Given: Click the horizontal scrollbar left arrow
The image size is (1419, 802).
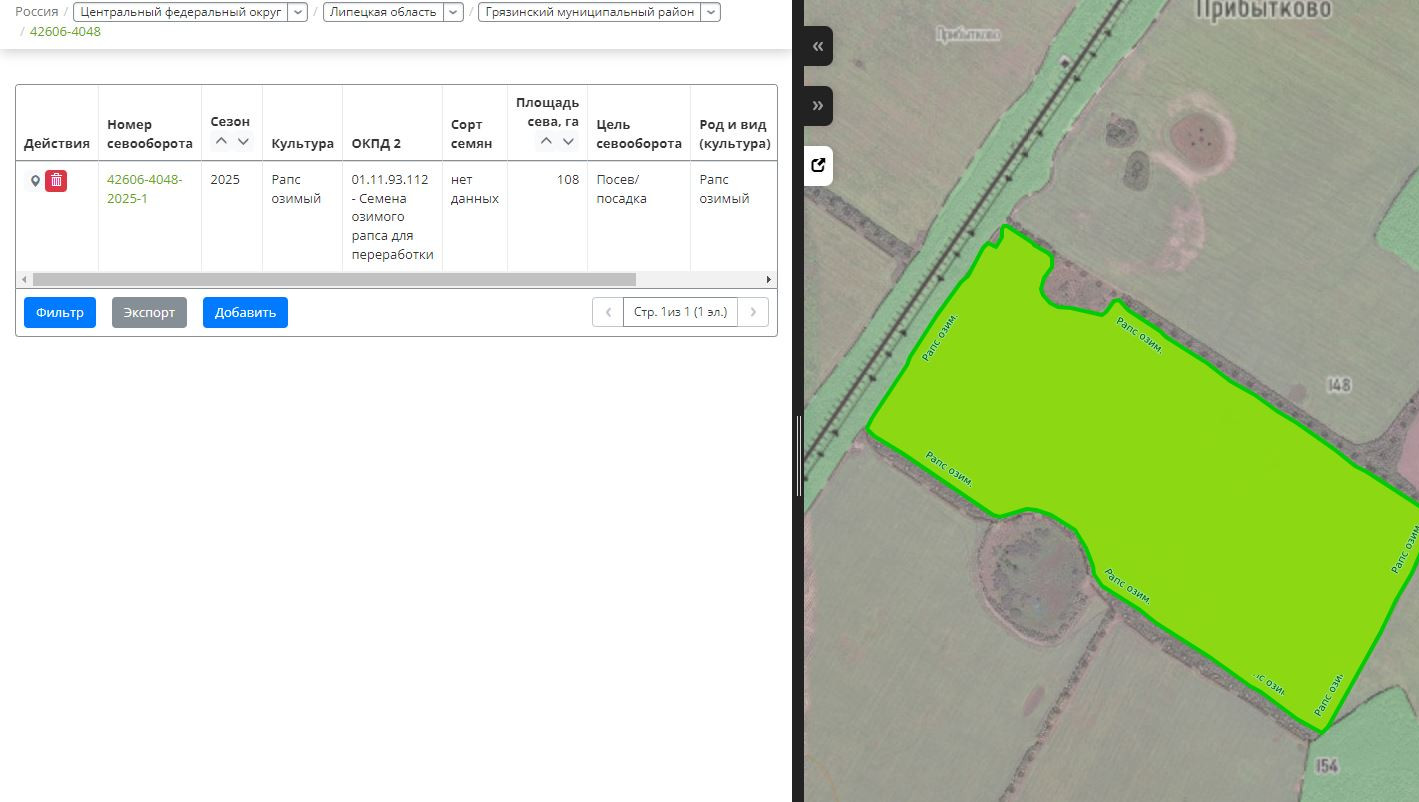Looking at the screenshot, I should [24, 279].
